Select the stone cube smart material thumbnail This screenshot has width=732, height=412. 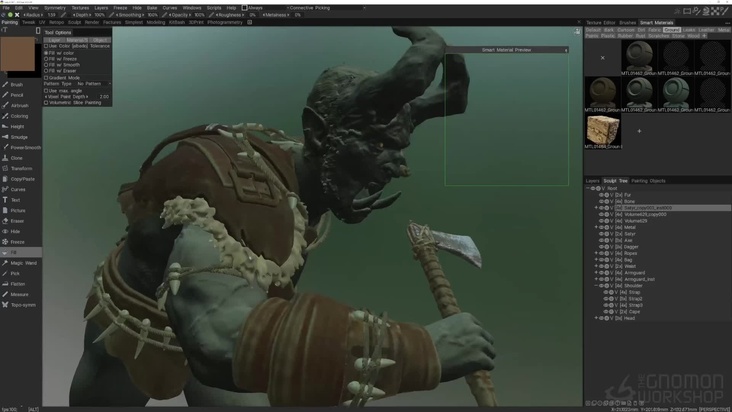[603, 131]
